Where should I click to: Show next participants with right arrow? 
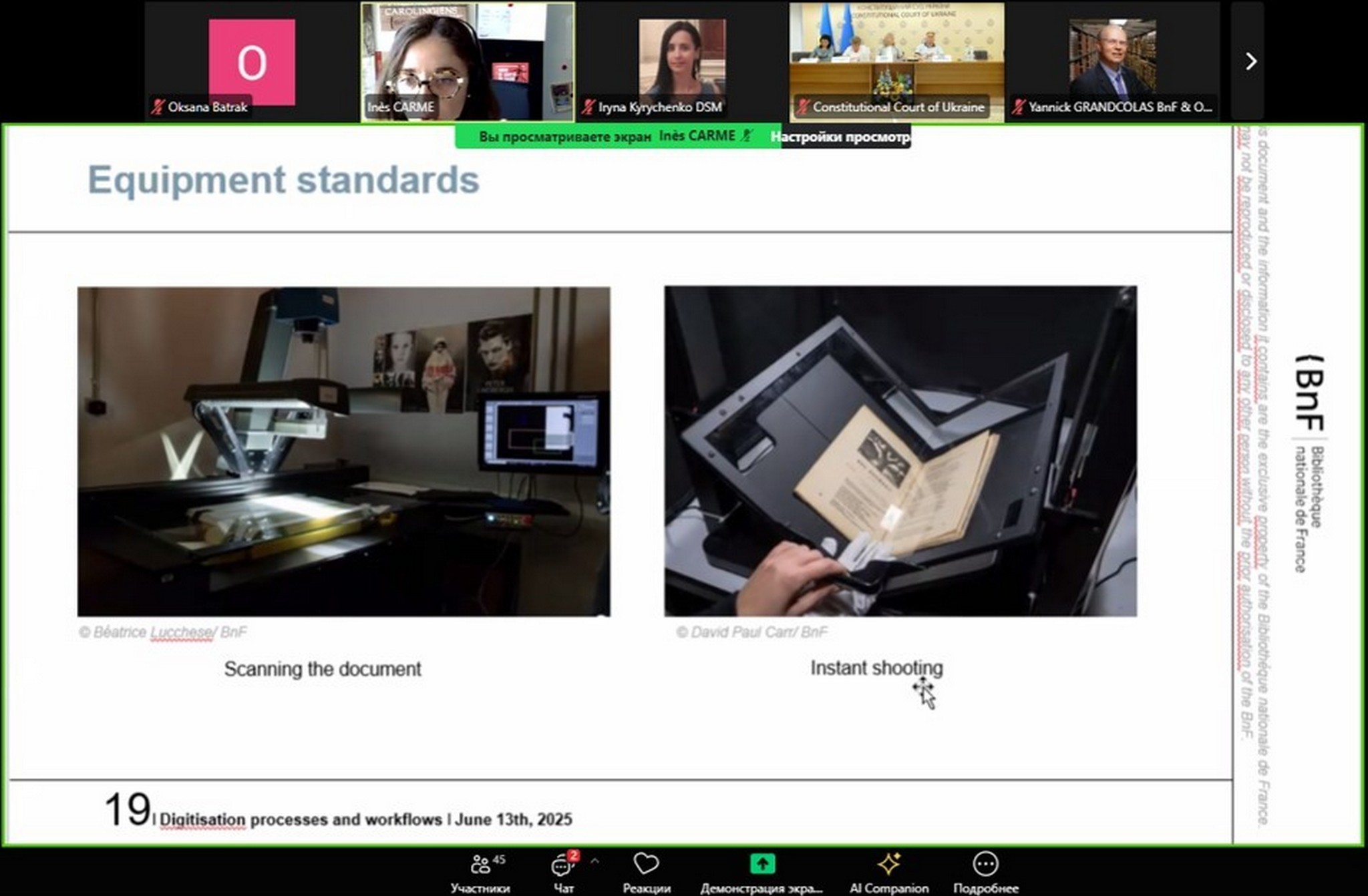pos(1250,61)
